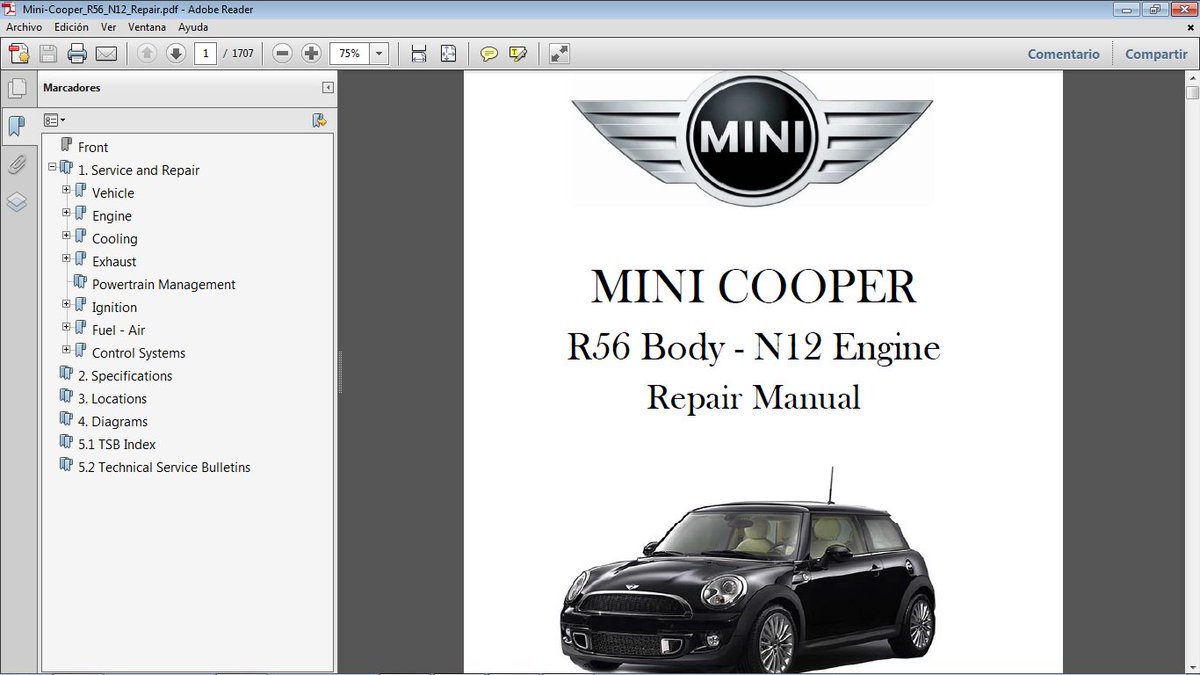
Task: Expand the Control Systems bookmark node
Action: [x=66, y=350]
